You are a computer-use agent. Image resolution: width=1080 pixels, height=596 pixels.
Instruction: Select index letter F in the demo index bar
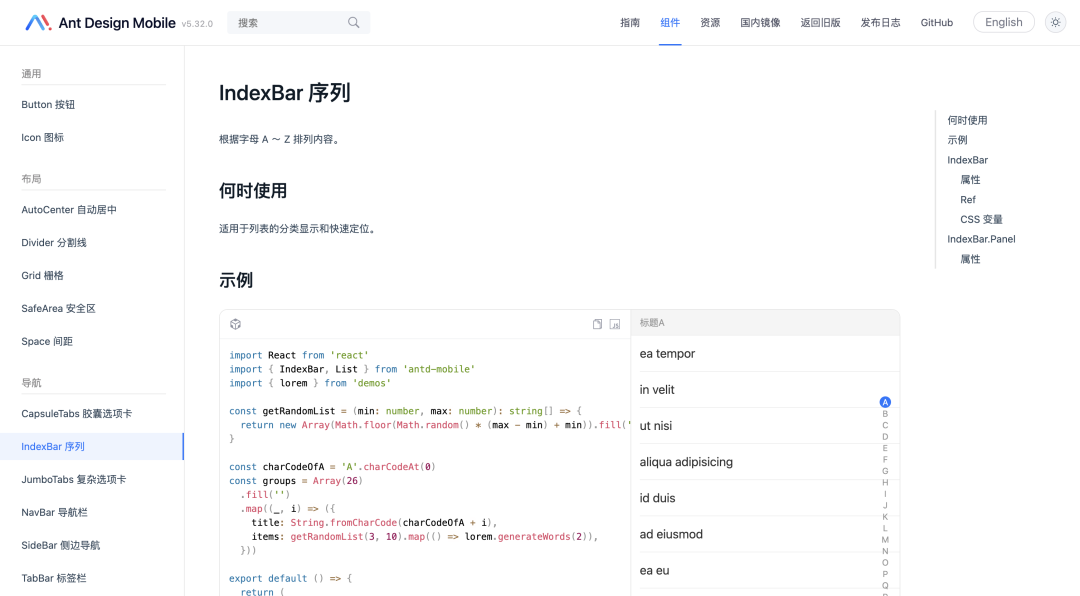[x=885, y=460]
